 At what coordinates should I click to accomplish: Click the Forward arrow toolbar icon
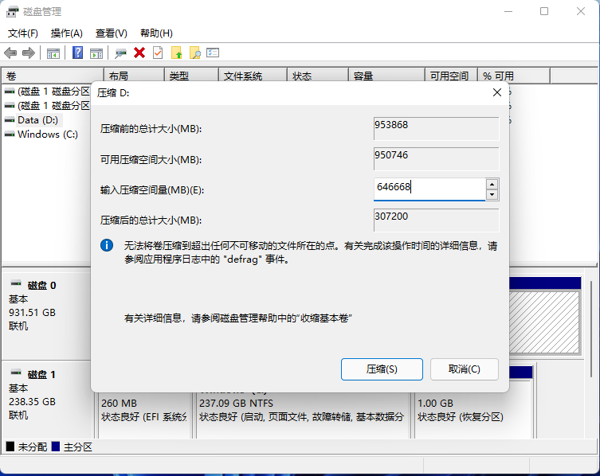28,53
